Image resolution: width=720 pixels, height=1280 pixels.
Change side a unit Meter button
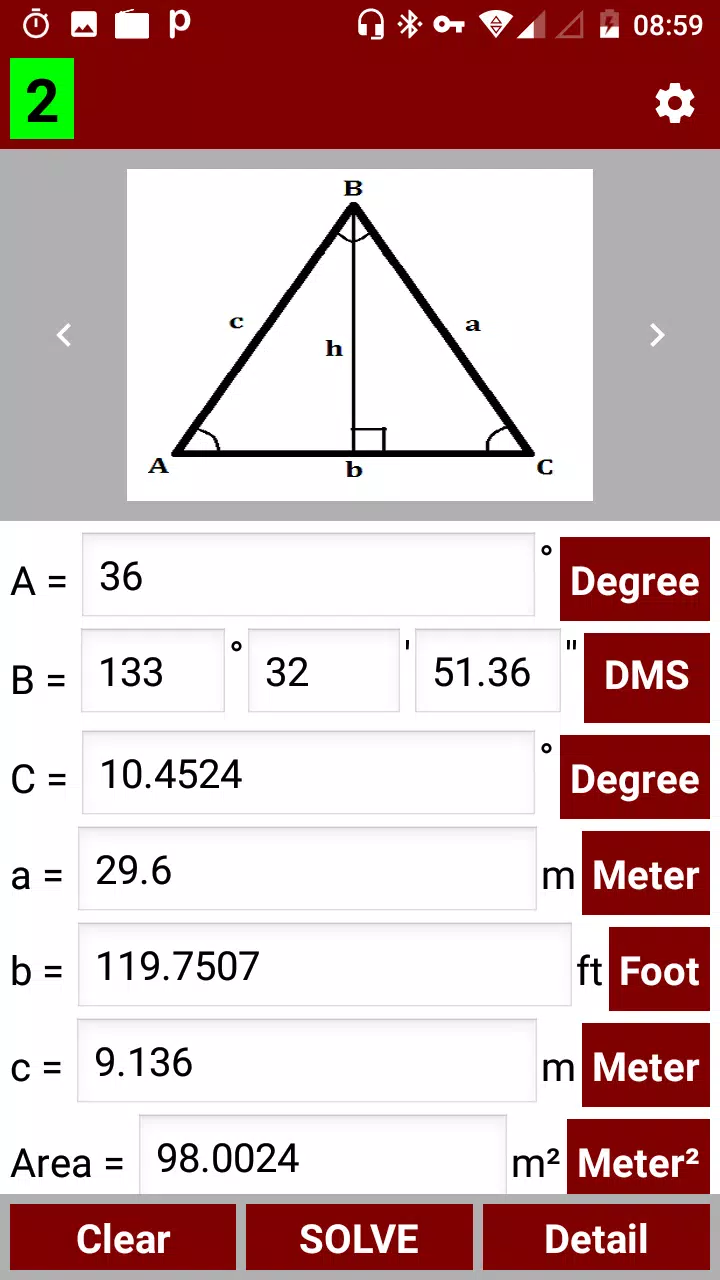click(x=646, y=875)
